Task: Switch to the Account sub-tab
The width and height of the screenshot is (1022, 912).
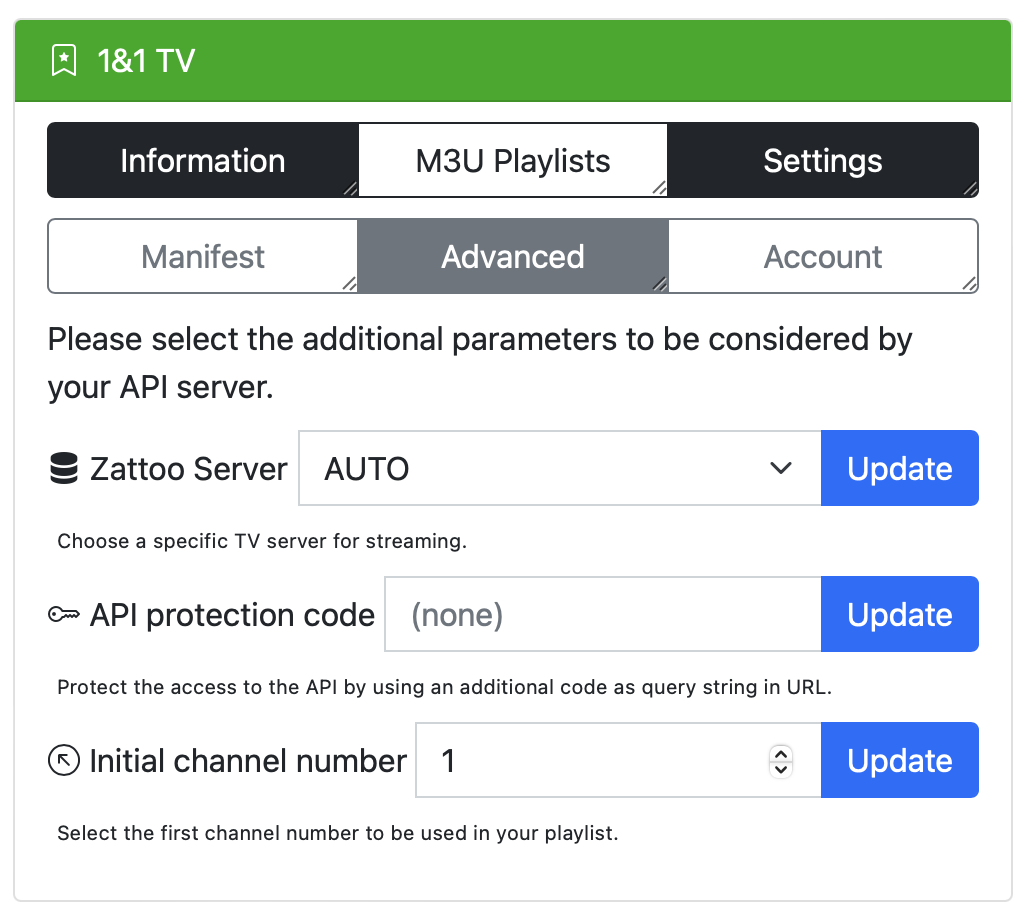Action: [x=823, y=256]
